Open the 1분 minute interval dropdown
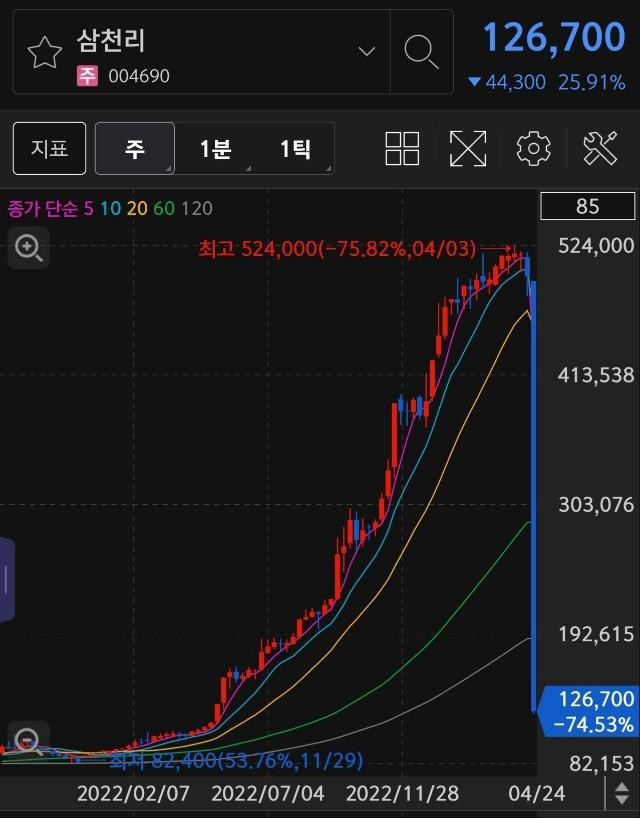Viewport: 640px width, 819px height. point(215,149)
